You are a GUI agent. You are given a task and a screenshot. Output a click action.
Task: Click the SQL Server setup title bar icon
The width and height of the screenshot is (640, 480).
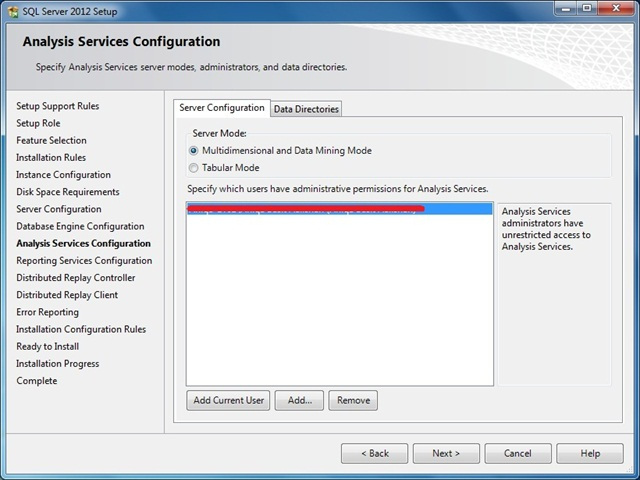pos(13,11)
